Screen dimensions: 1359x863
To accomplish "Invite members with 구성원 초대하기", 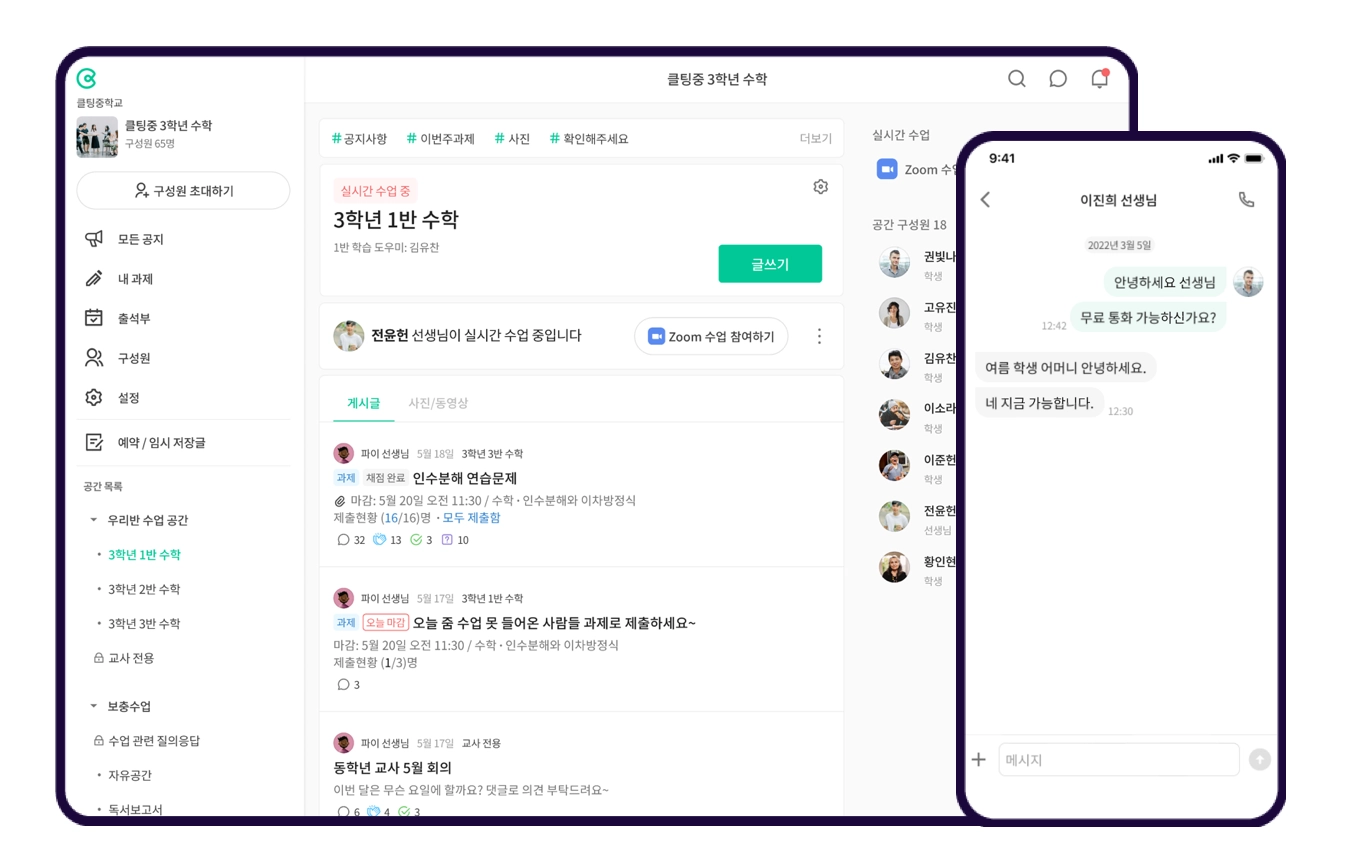I will (183, 191).
